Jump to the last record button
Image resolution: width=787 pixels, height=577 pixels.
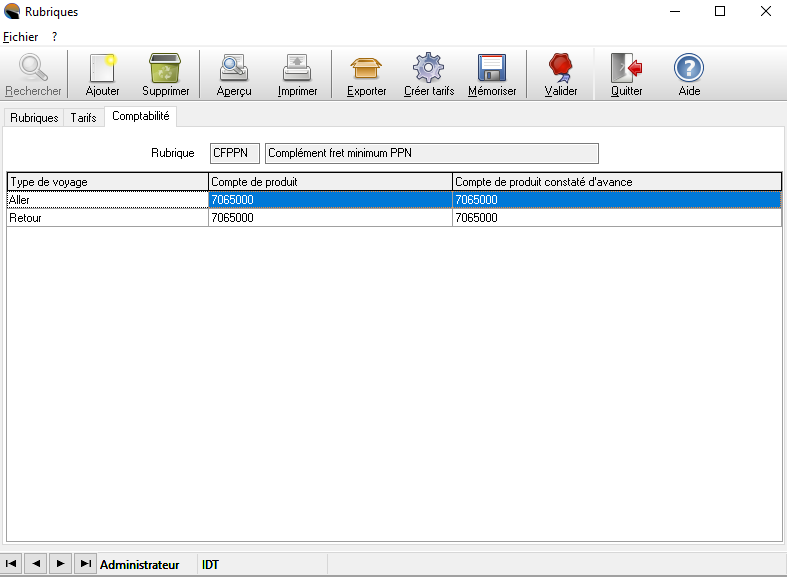coord(86,564)
